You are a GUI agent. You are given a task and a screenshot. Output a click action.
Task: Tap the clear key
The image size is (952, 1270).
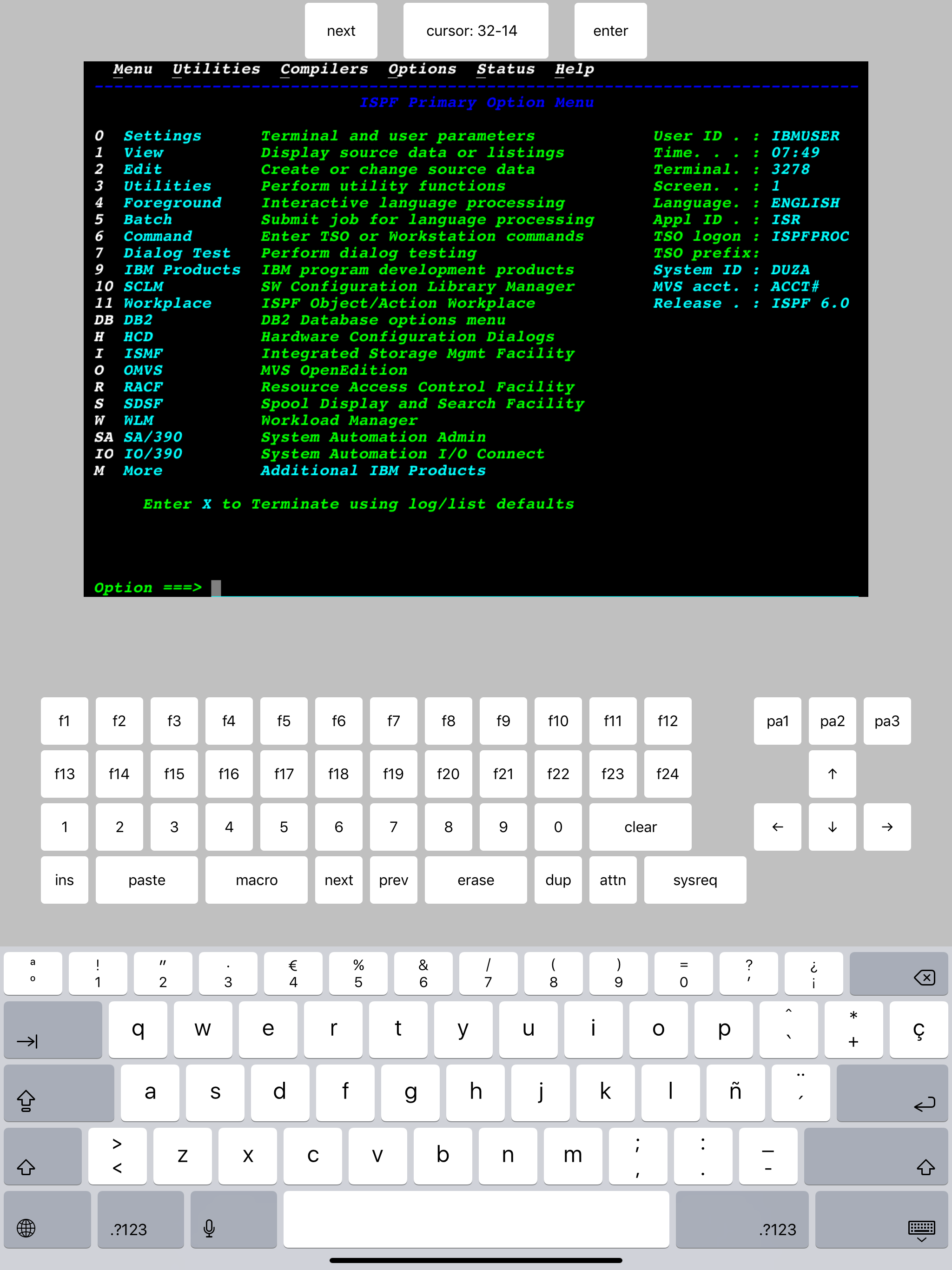coord(640,826)
